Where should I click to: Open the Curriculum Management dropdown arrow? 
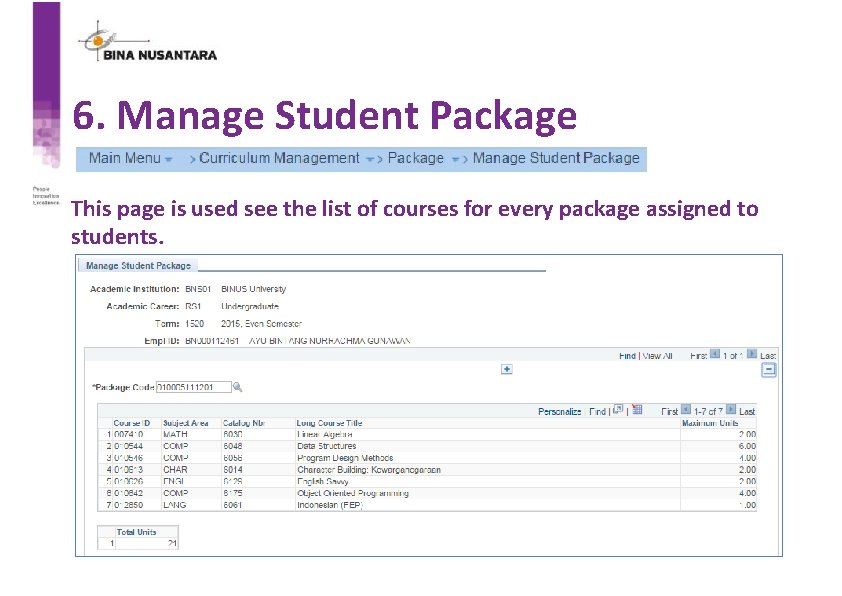(x=370, y=158)
